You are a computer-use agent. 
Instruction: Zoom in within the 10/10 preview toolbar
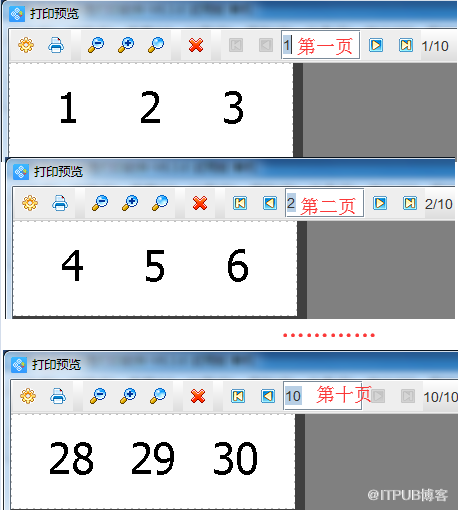pos(128,396)
